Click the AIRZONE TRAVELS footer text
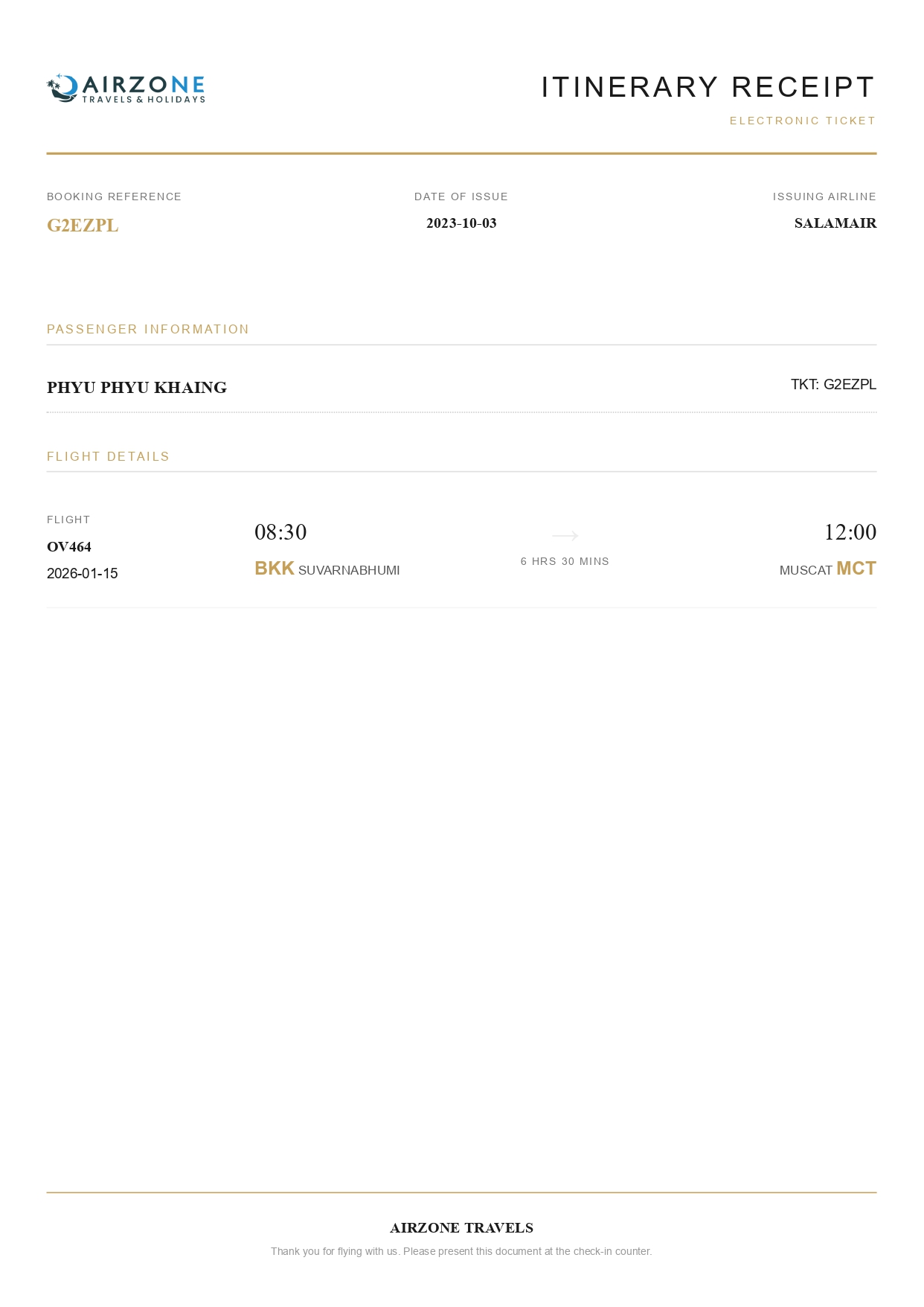The image size is (924, 1307). pyautogui.click(x=461, y=1228)
